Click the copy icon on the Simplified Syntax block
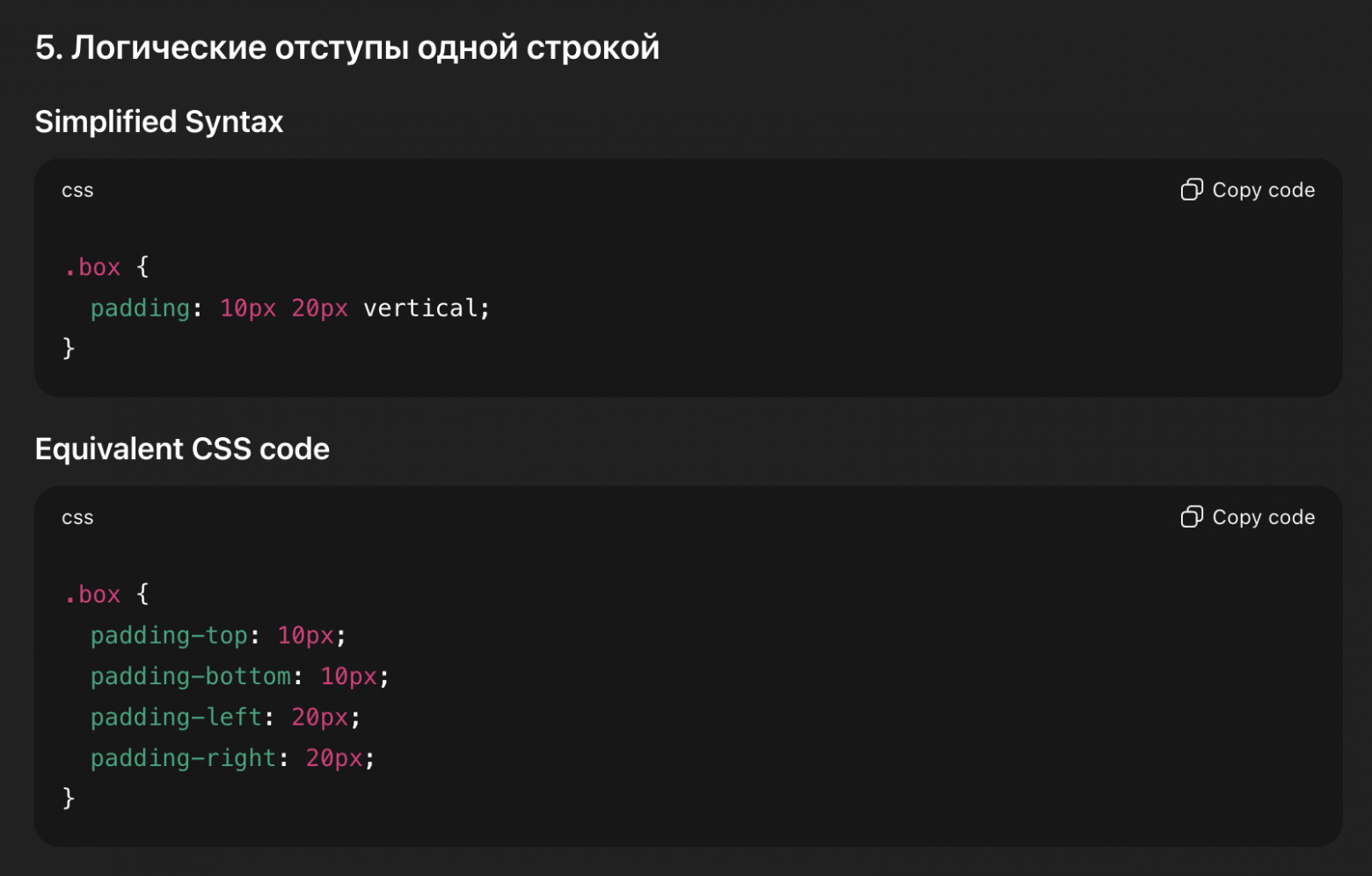 1193,189
